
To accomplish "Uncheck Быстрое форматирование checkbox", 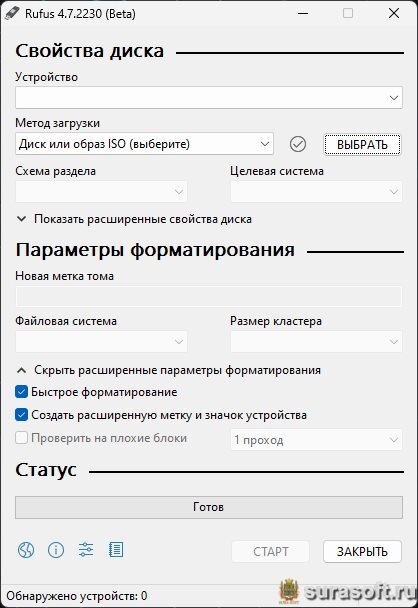I will click(21, 392).
